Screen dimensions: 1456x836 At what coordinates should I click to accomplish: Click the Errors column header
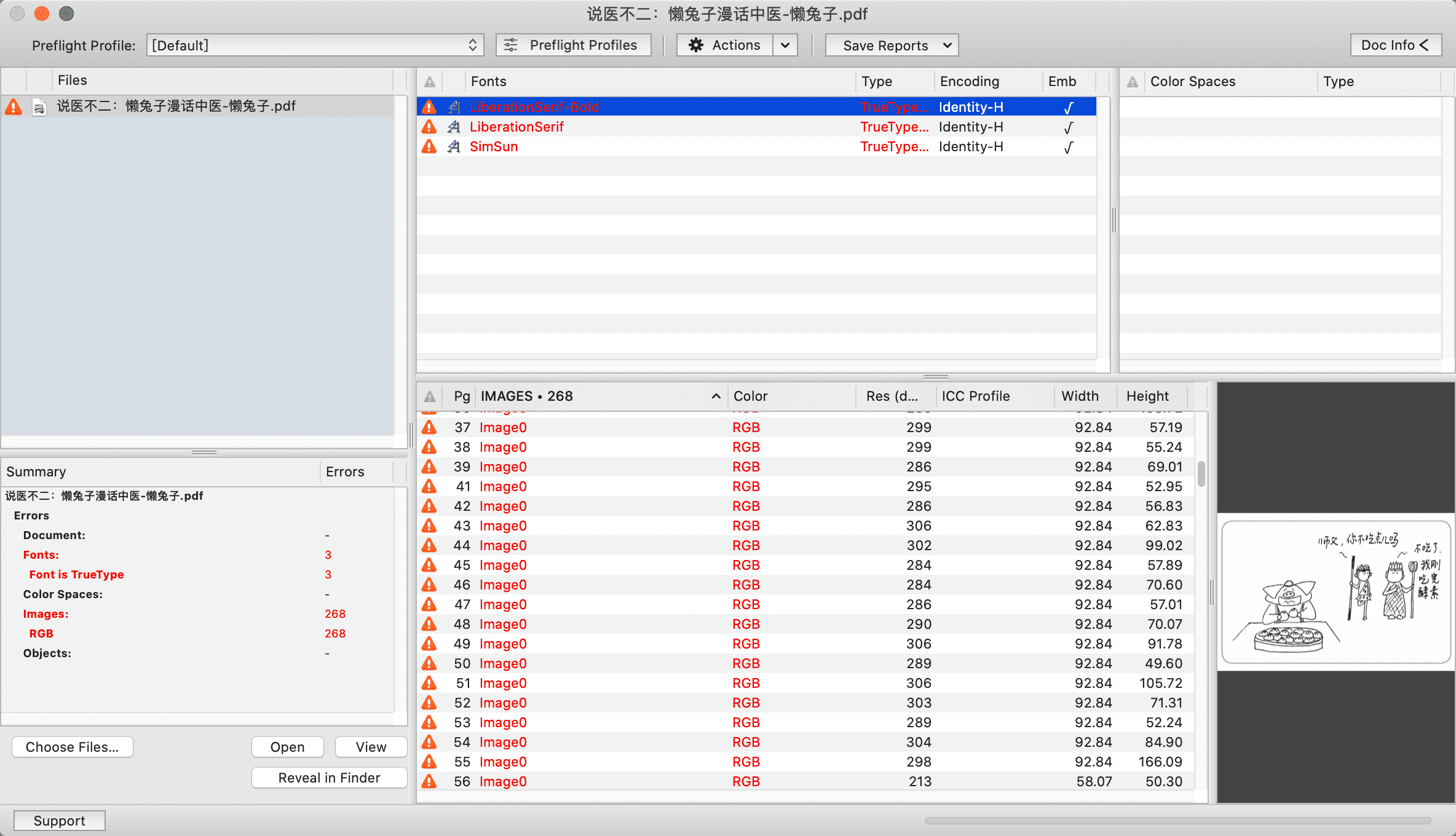pyautogui.click(x=356, y=471)
